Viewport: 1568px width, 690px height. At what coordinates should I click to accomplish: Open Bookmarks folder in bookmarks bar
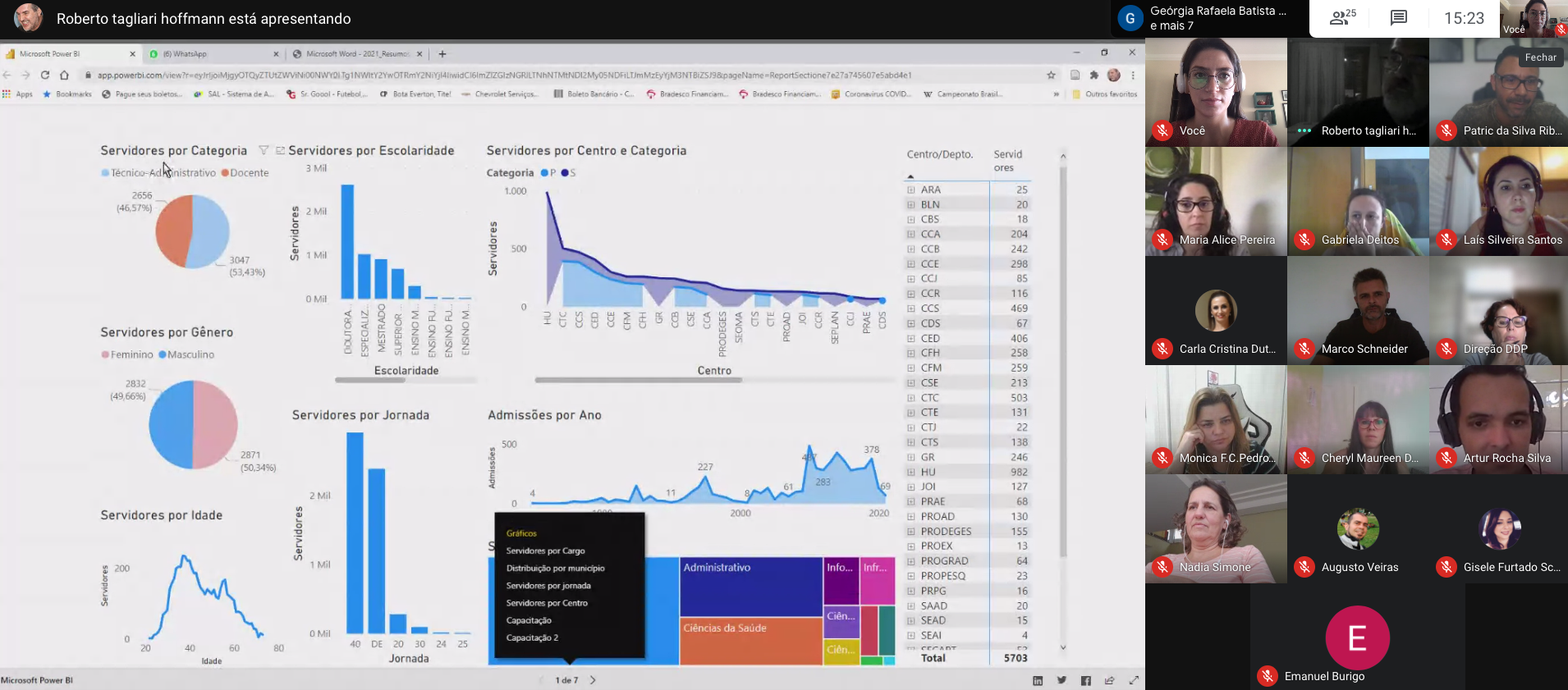[x=67, y=94]
